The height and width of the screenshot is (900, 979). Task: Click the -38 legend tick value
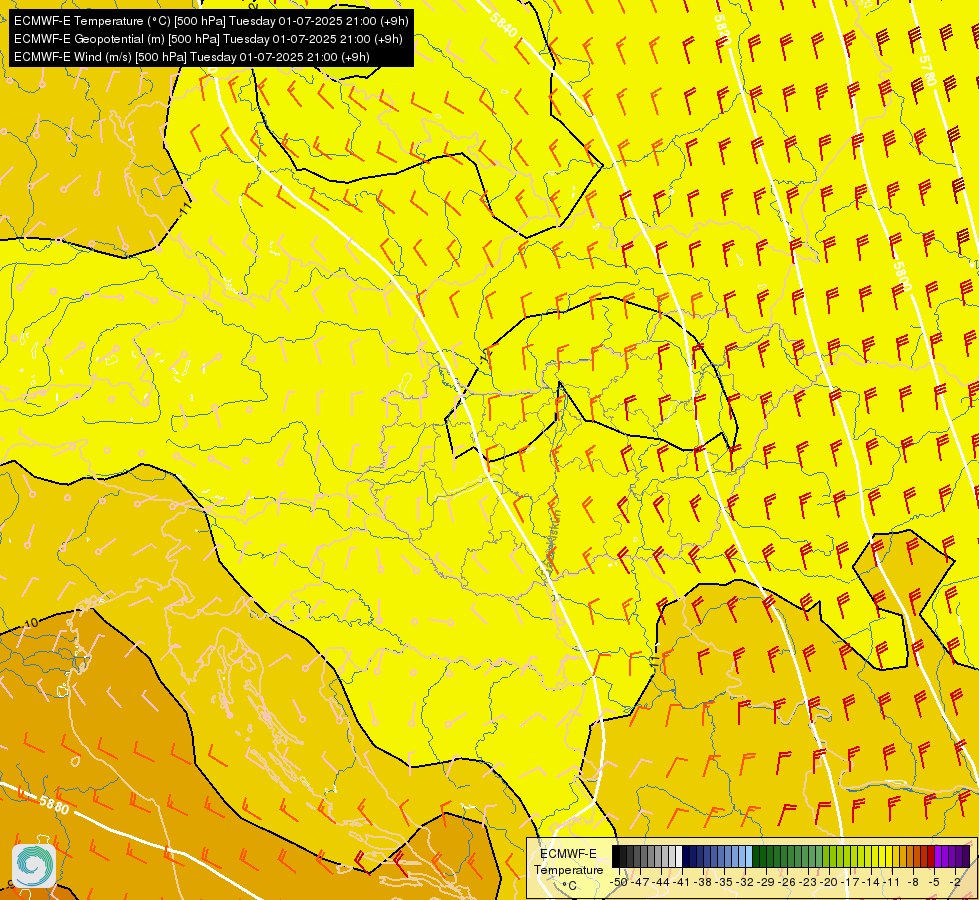click(703, 882)
